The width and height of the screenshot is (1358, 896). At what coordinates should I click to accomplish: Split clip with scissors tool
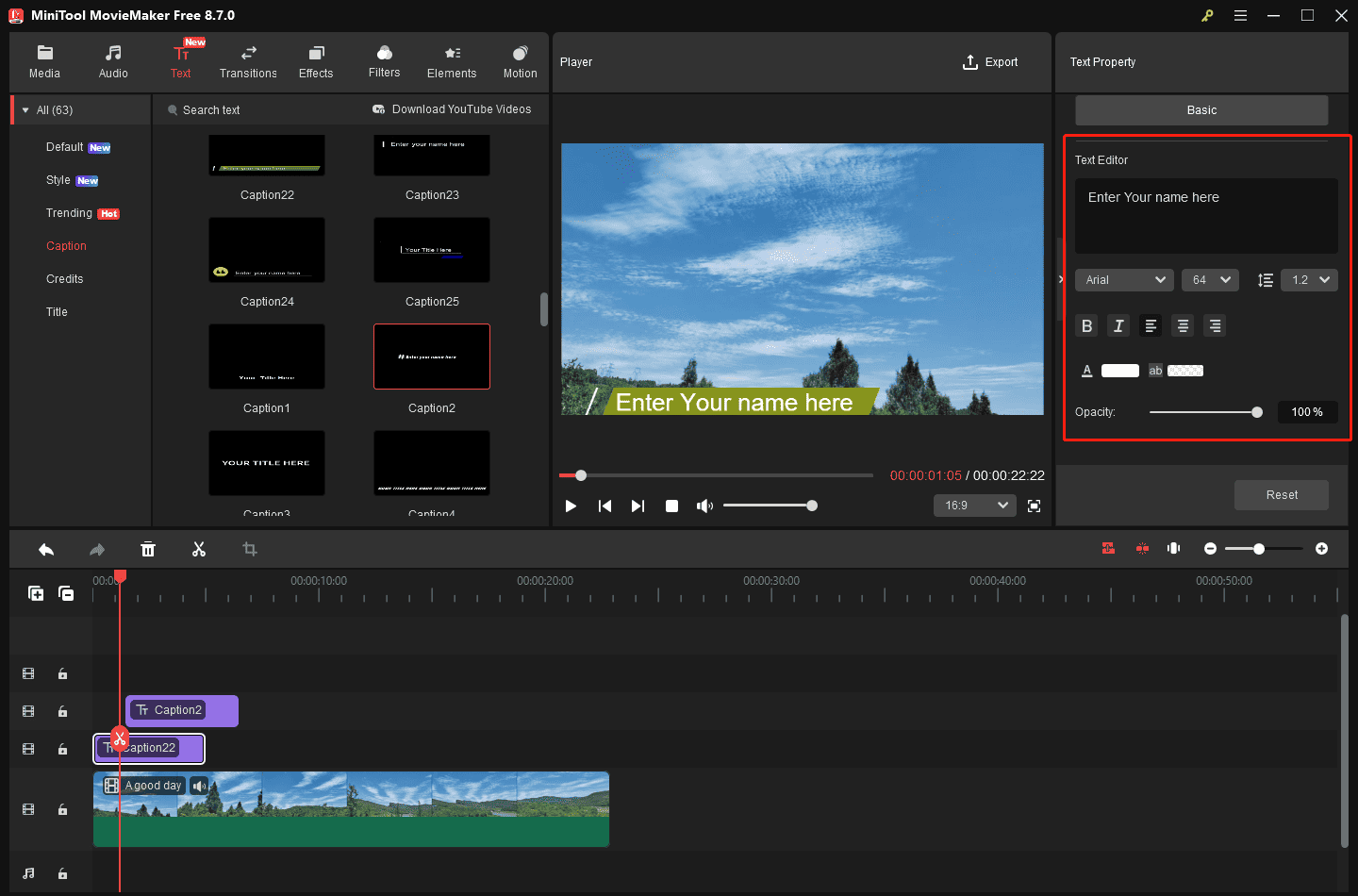199,549
